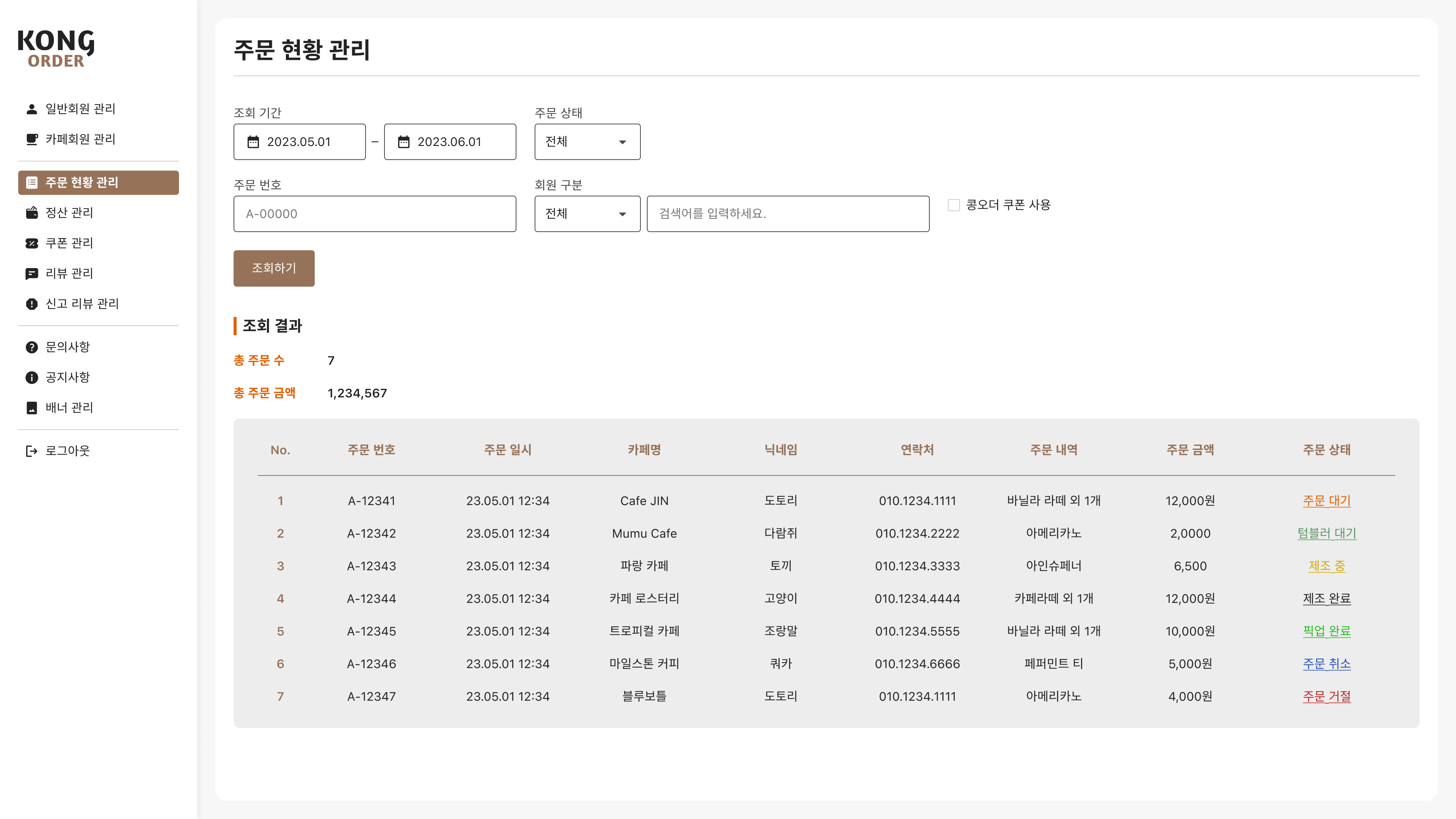Click the 주문 금액 column header

click(x=1190, y=450)
